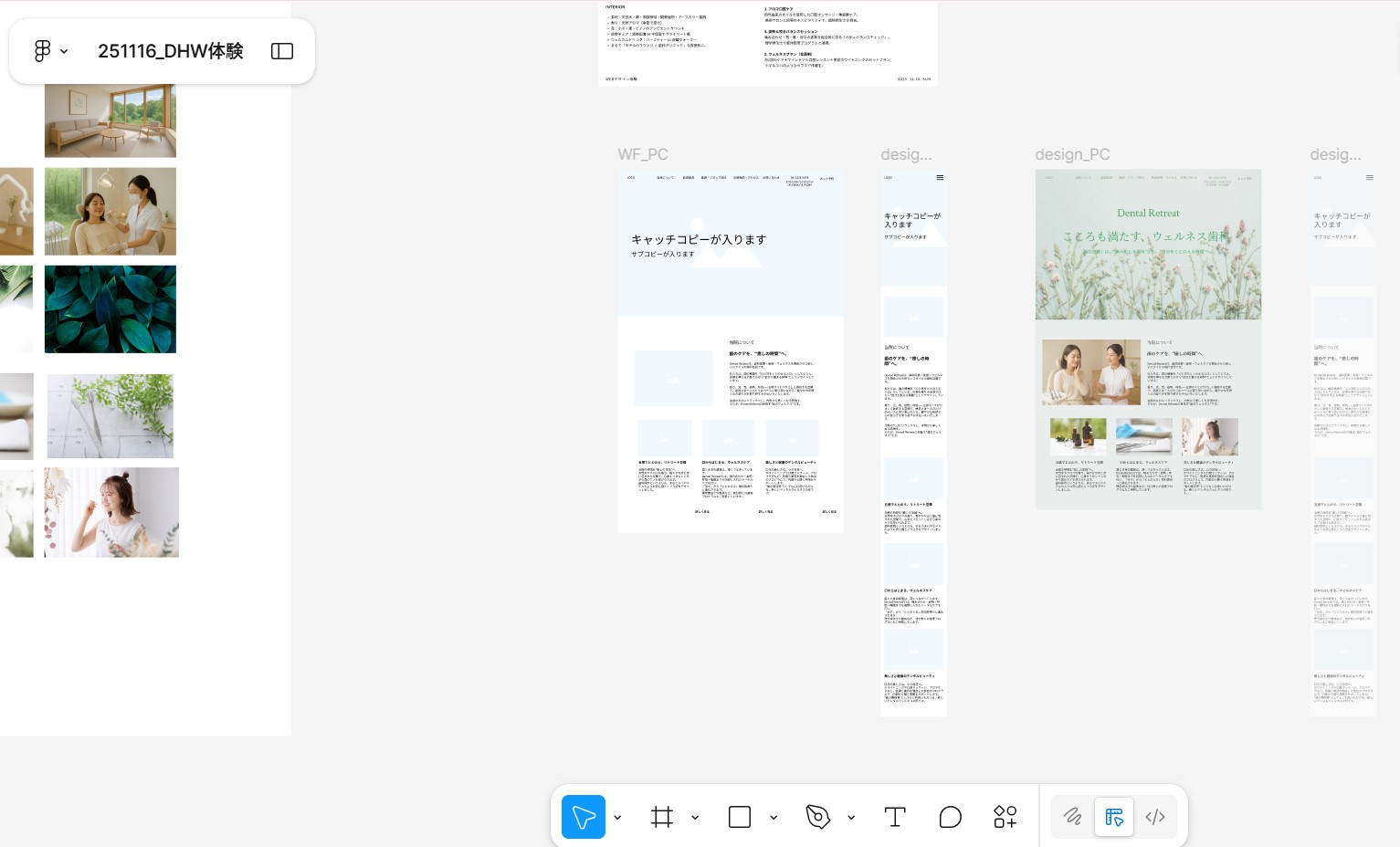This screenshot has height=847, width=1400.
Task: Click the file name 251116_DHW体験
Action: (x=170, y=51)
